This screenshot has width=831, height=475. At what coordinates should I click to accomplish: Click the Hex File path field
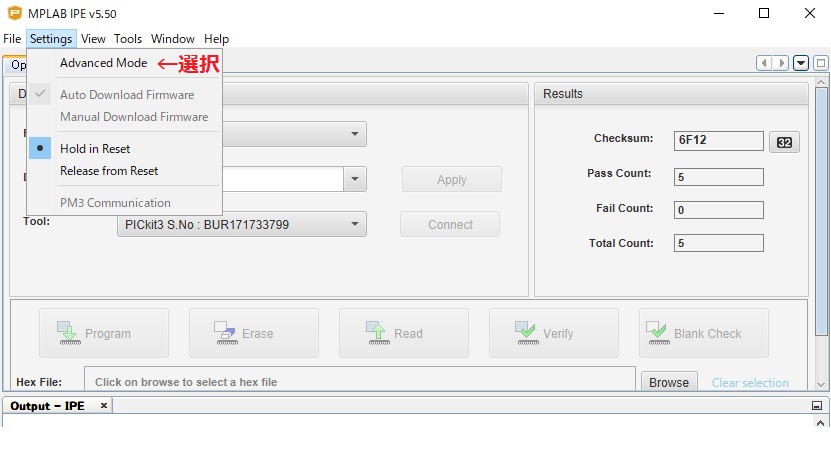(x=360, y=381)
